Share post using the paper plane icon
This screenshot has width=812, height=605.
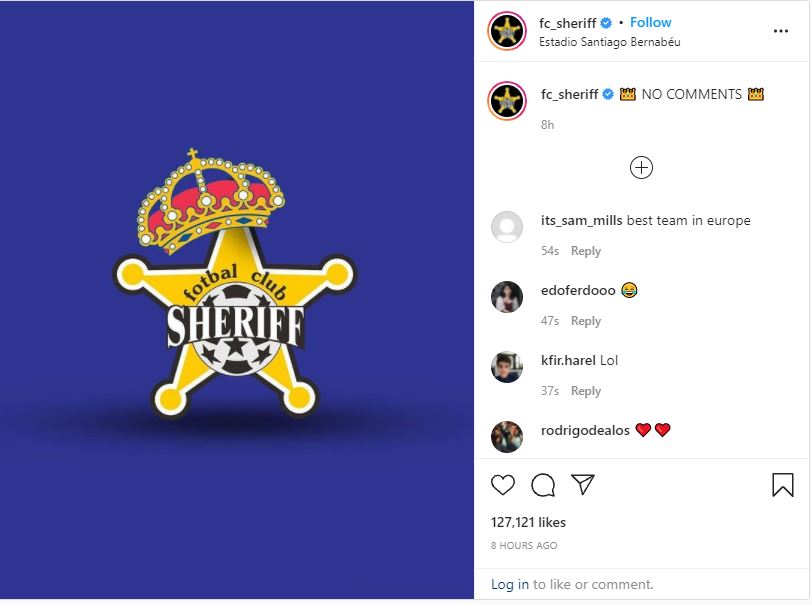pyautogui.click(x=583, y=484)
